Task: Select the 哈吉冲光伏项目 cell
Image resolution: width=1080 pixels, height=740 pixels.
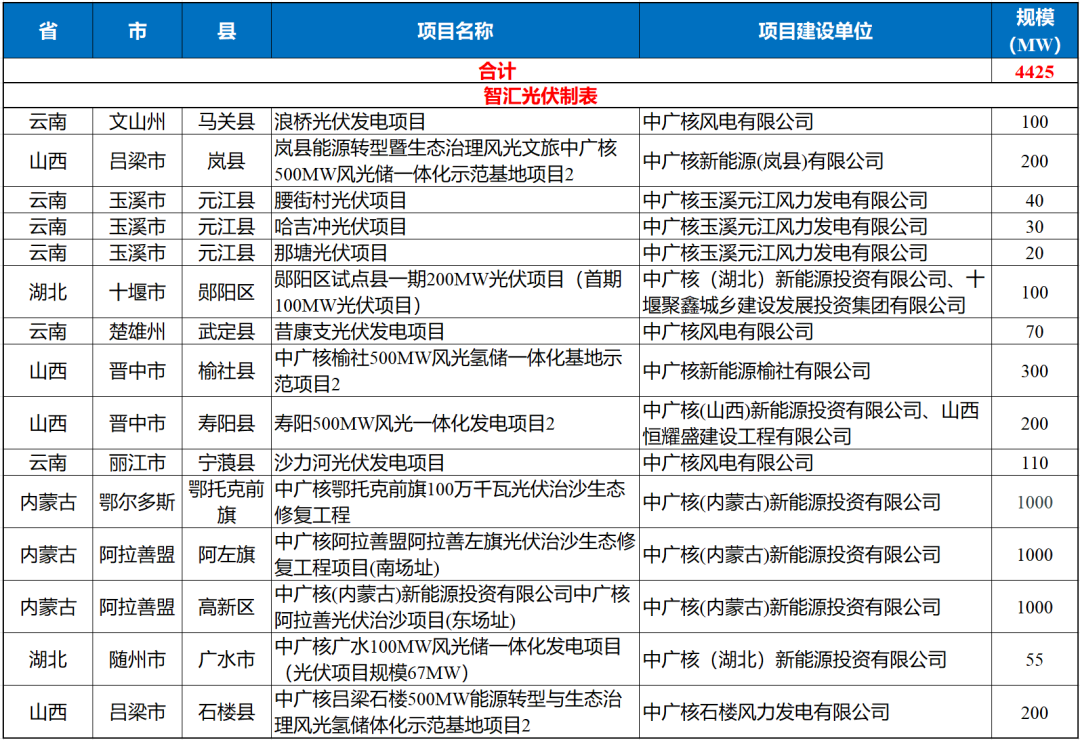Action: pos(455,226)
